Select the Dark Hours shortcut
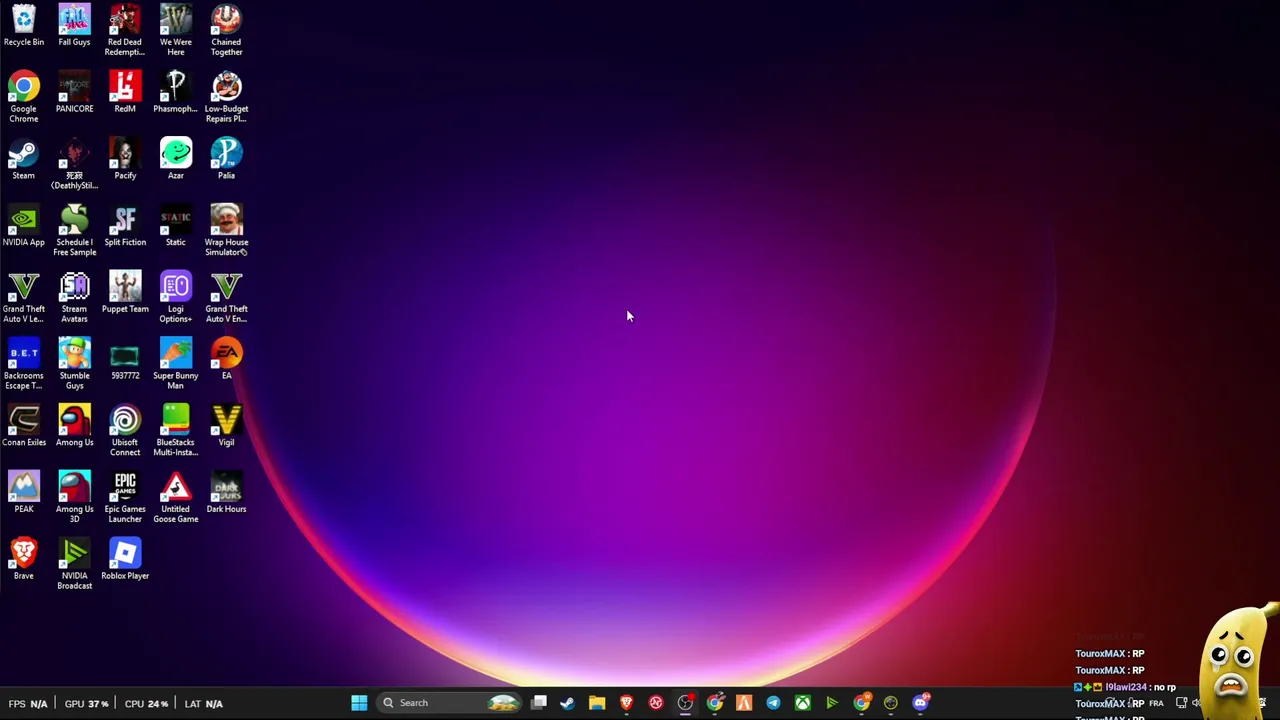The image size is (1280, 720). coord(226,494)
